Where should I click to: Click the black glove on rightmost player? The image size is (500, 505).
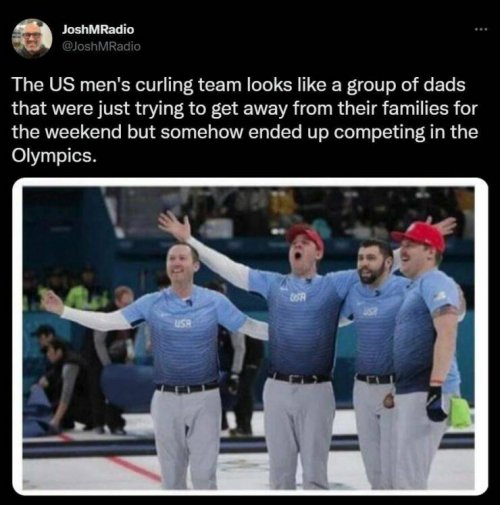click(x=436, y=403)
